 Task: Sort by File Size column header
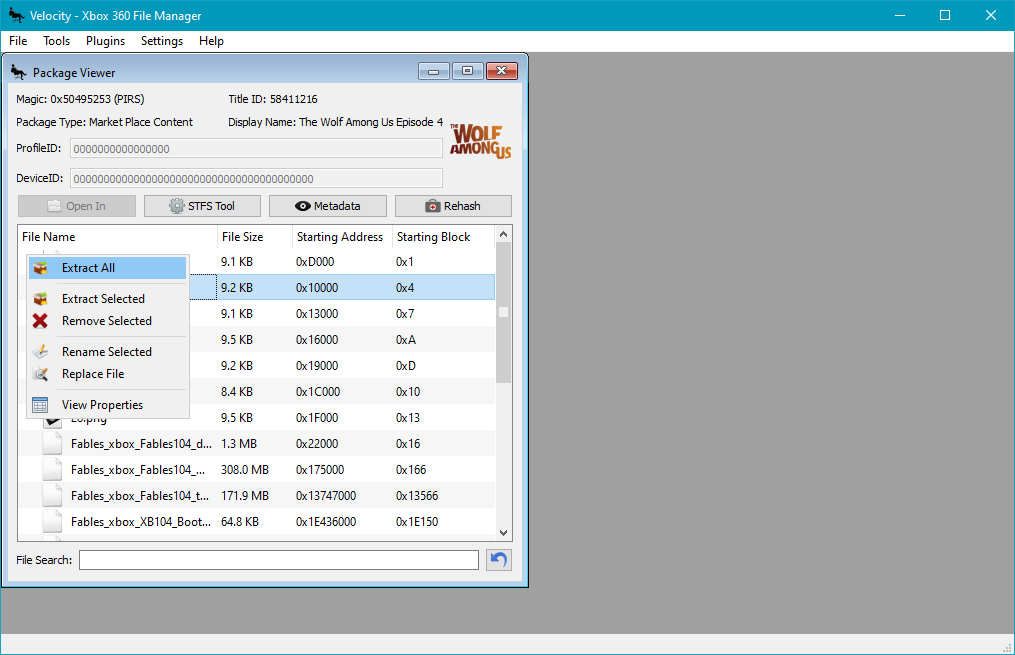pos(254,237)
